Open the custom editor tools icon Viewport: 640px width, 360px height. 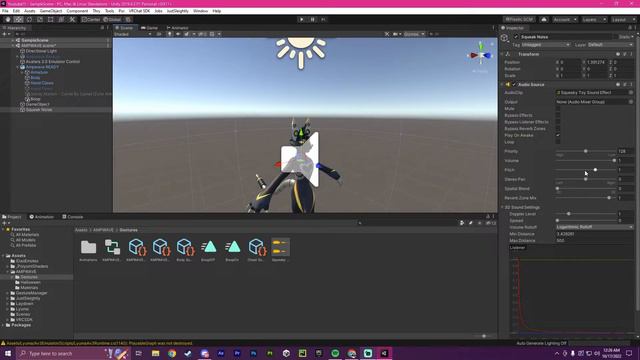72,19
